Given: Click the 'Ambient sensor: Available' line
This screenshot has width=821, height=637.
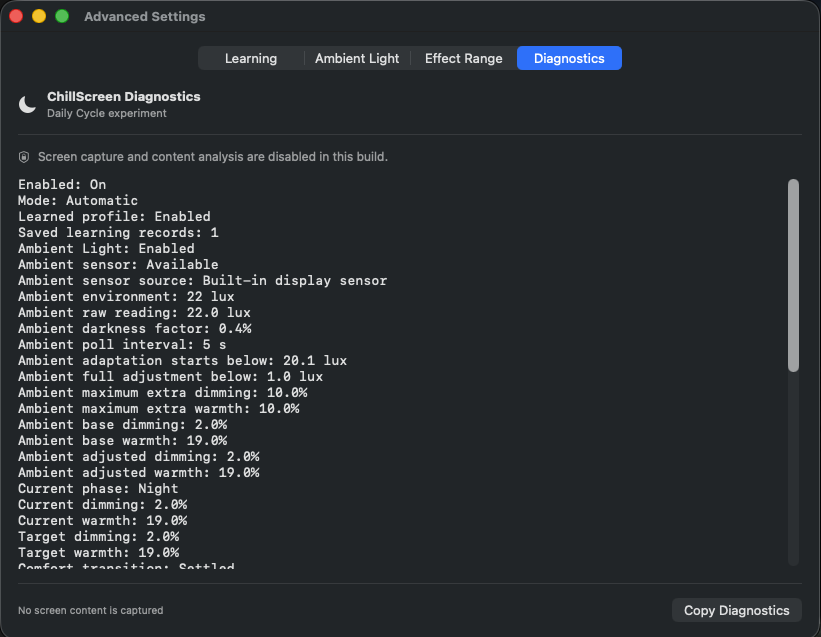Looking at the screenshot, I should click(x=118, y=264).
